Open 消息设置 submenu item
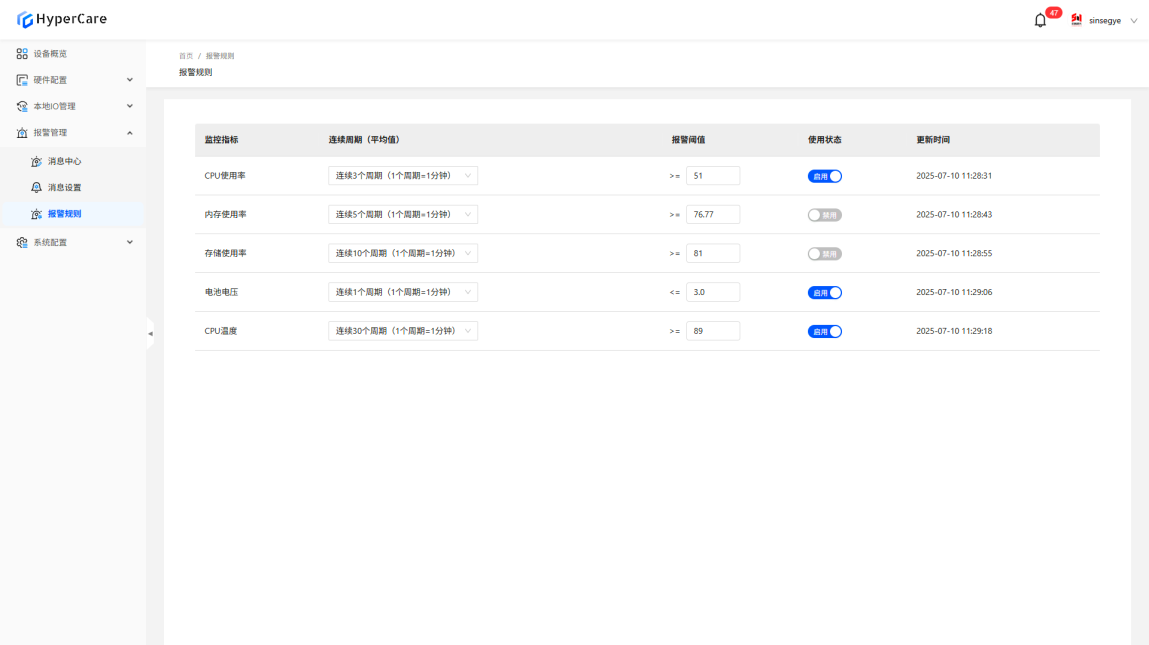Image resolution: width=1149 pixels, height=645 pixels. [x=73, y=188]
